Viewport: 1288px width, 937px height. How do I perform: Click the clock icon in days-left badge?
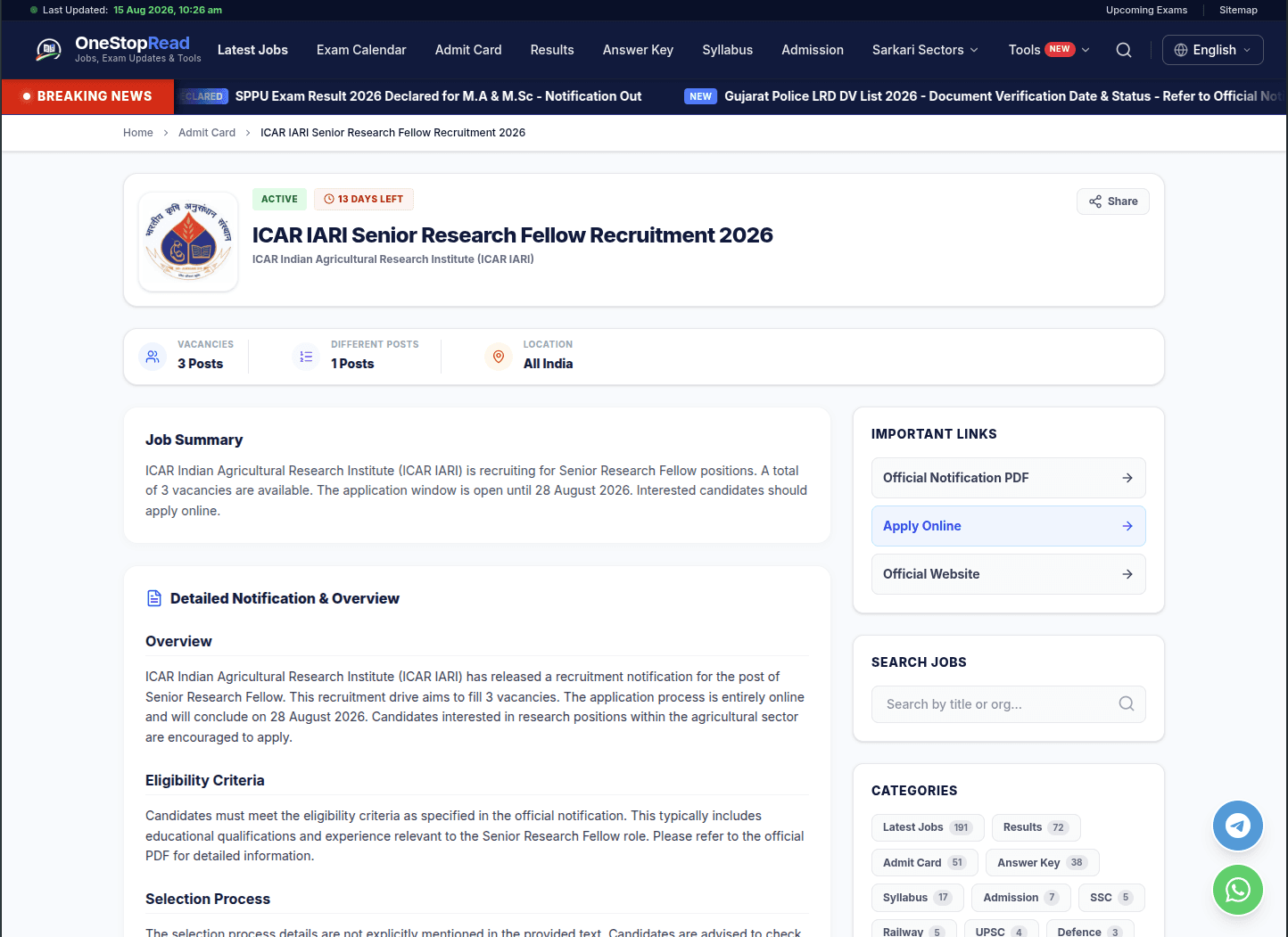click(x=329, y=199)
